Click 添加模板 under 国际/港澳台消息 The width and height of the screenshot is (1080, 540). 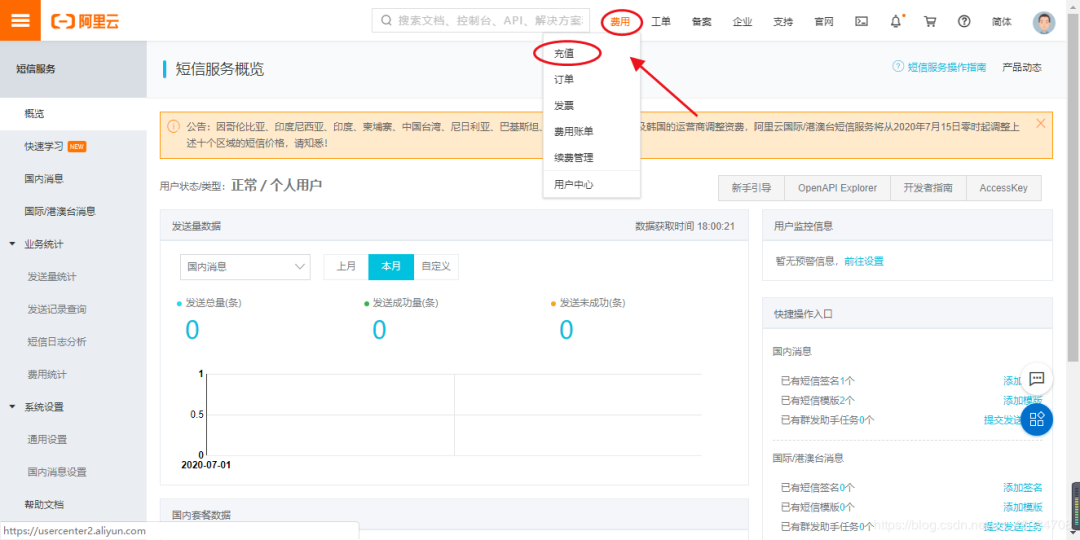pyautogui.click(x=1023, y=507)
